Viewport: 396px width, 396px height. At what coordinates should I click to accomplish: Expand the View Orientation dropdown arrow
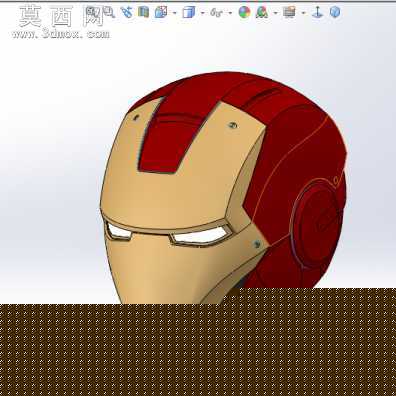(x=175, y=13)
